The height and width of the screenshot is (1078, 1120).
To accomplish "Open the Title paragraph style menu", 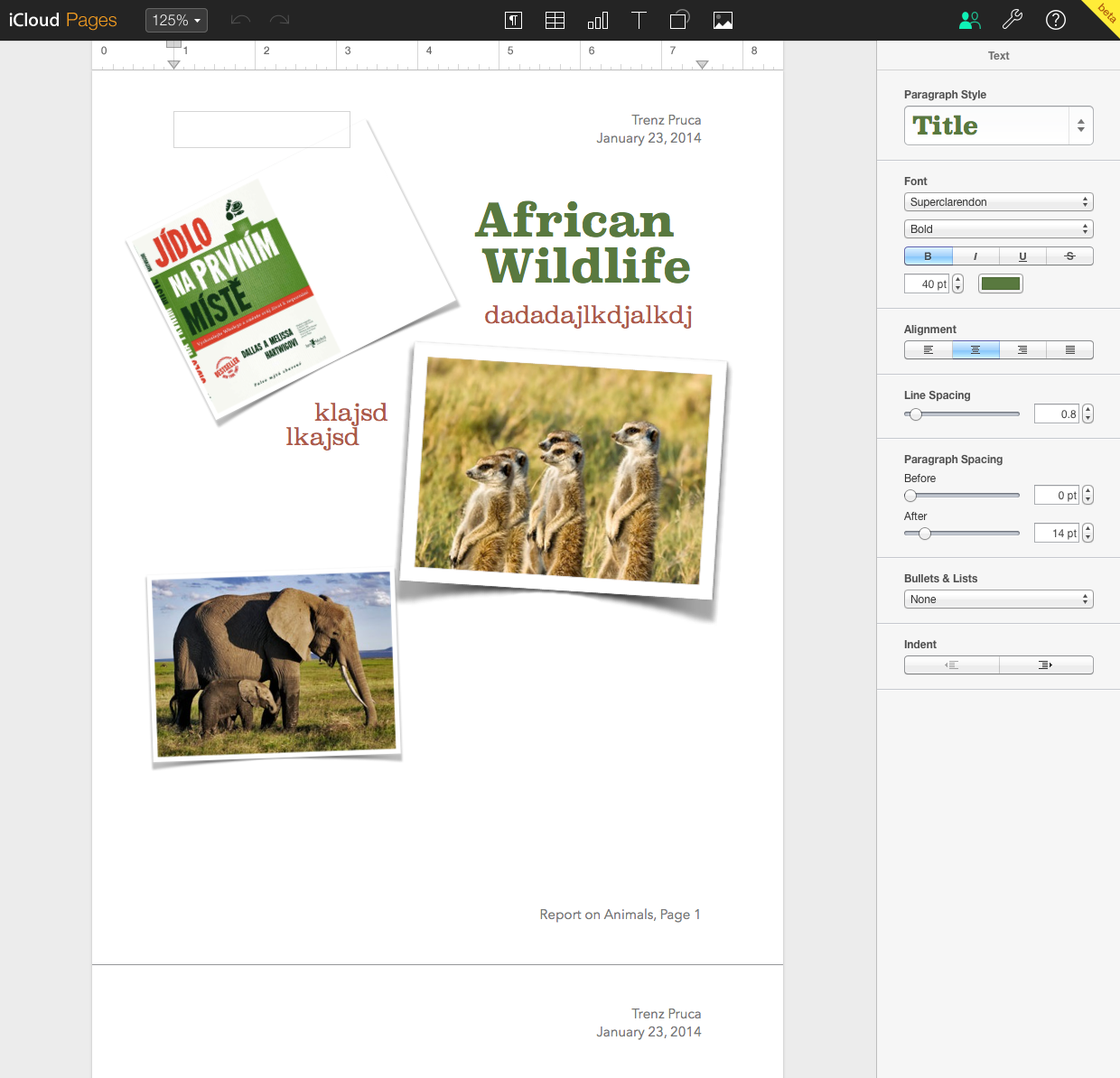I will pyautogui.click(x=998, y=125).
